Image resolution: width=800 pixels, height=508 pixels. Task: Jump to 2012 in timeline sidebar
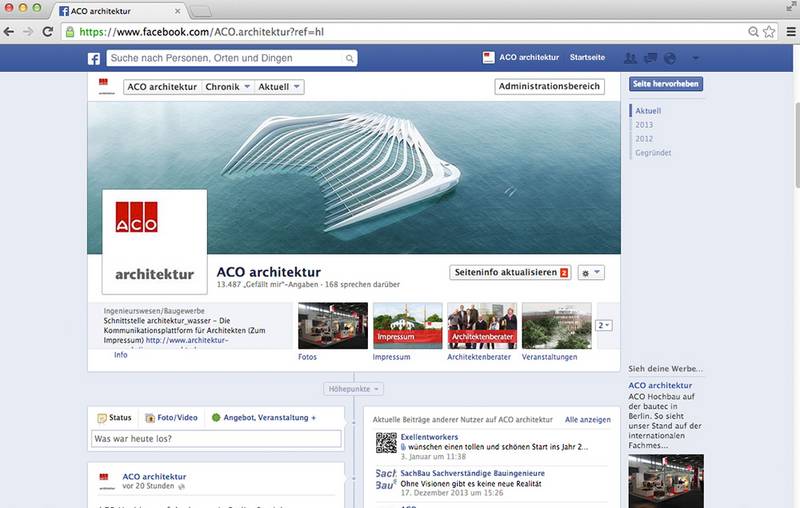pyautogui.click(x=644, y=139)
